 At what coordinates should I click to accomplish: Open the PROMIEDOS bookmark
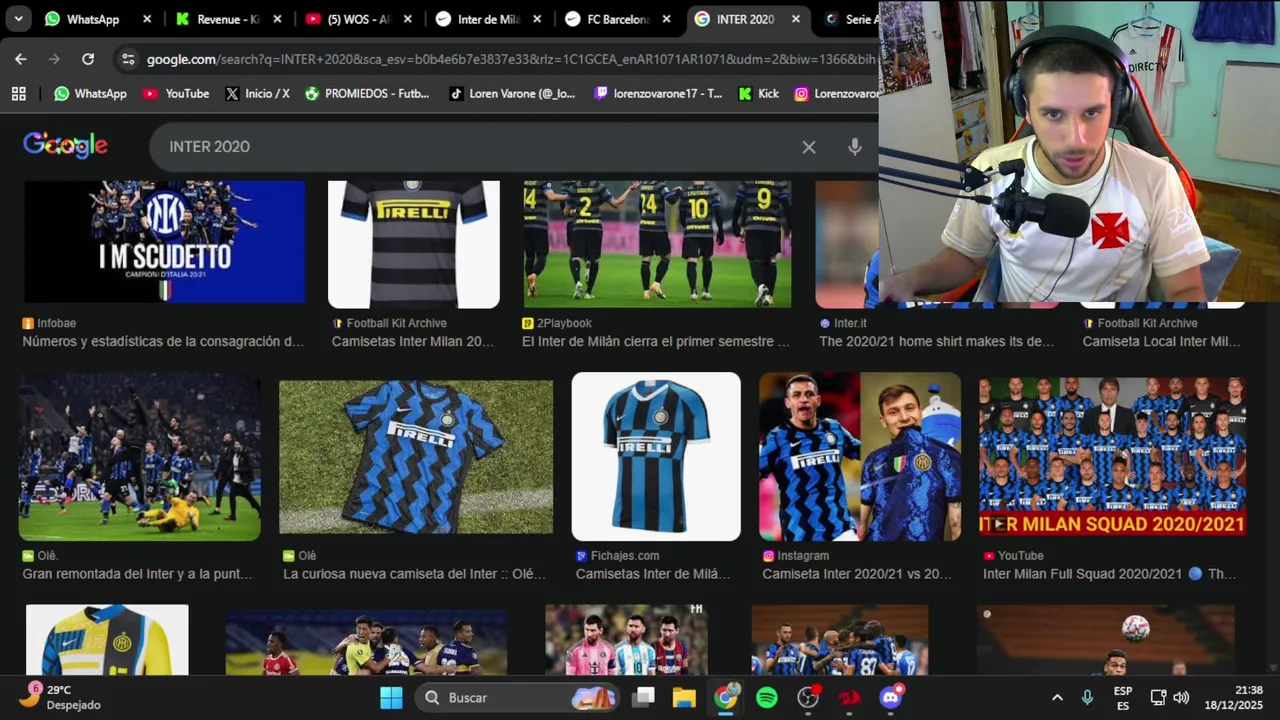click(x=366, y=93)
